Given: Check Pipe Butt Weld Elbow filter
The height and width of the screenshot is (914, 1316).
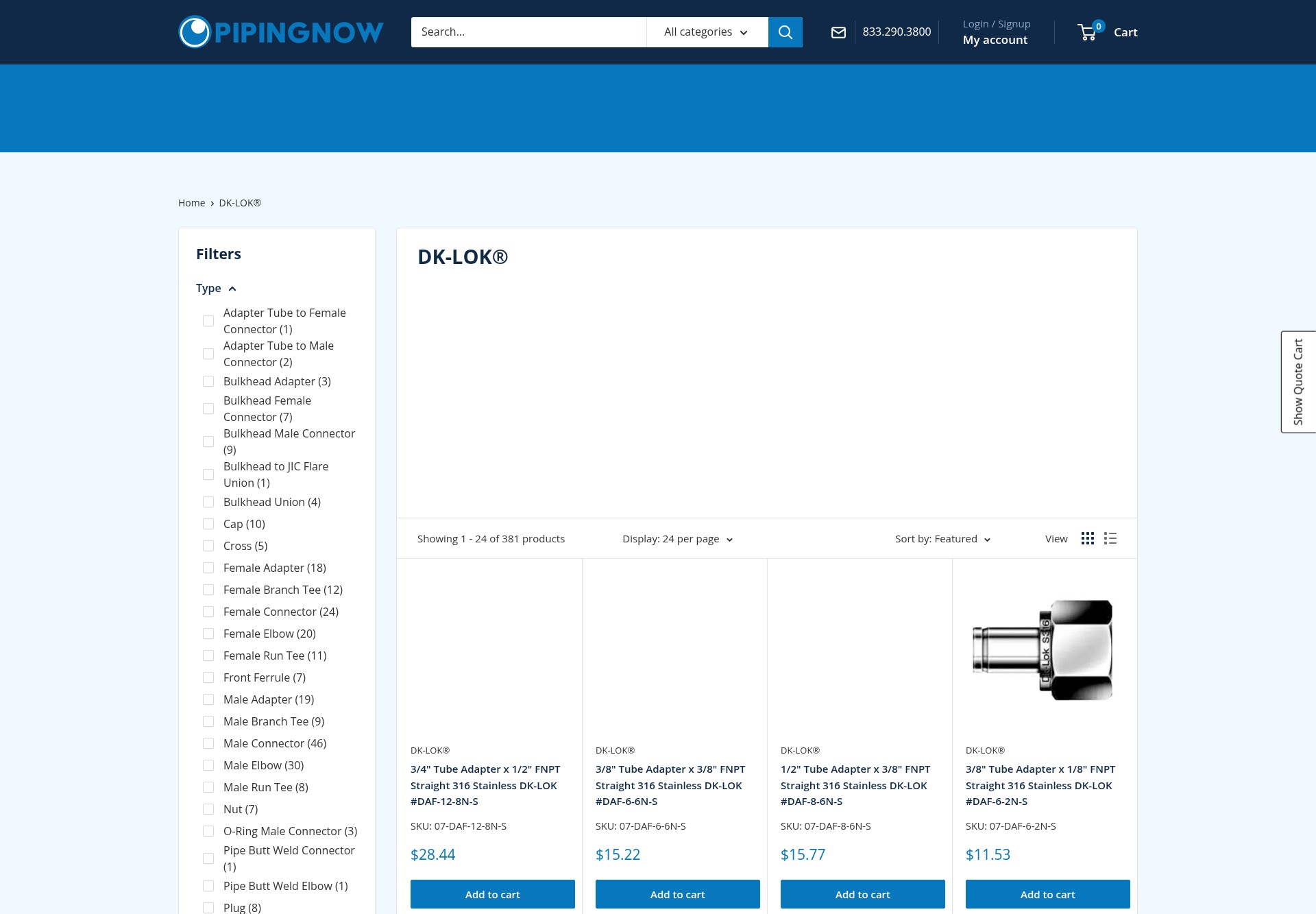Looking at the screenshot, I should click(208, 886).
